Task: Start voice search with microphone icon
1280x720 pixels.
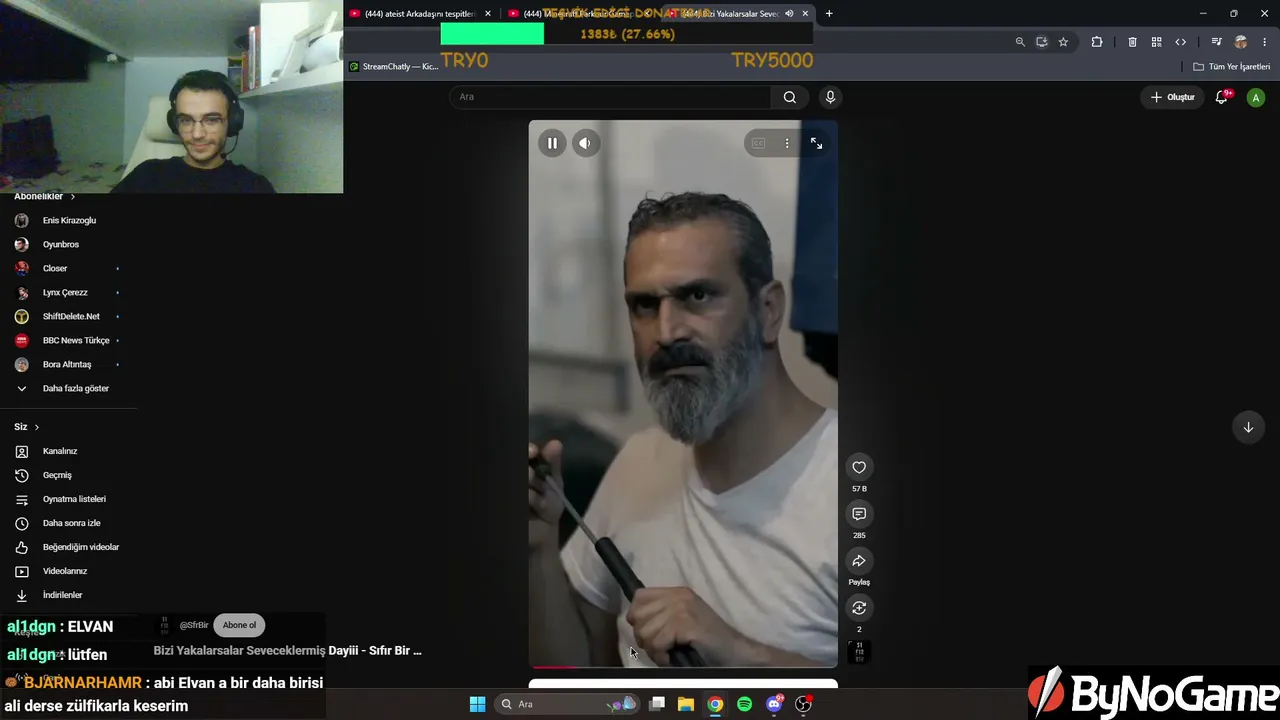Action: 830,97
